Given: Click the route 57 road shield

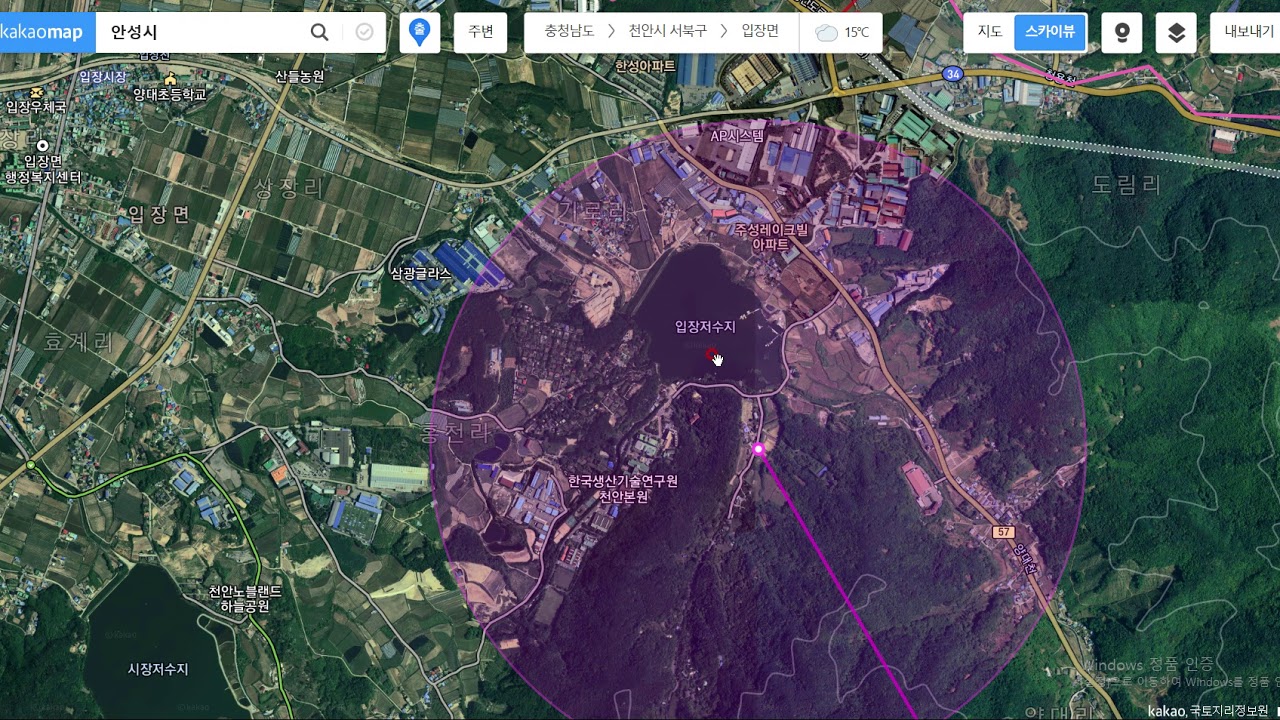Looking at the screenshot, I should tap(1004, 532).
